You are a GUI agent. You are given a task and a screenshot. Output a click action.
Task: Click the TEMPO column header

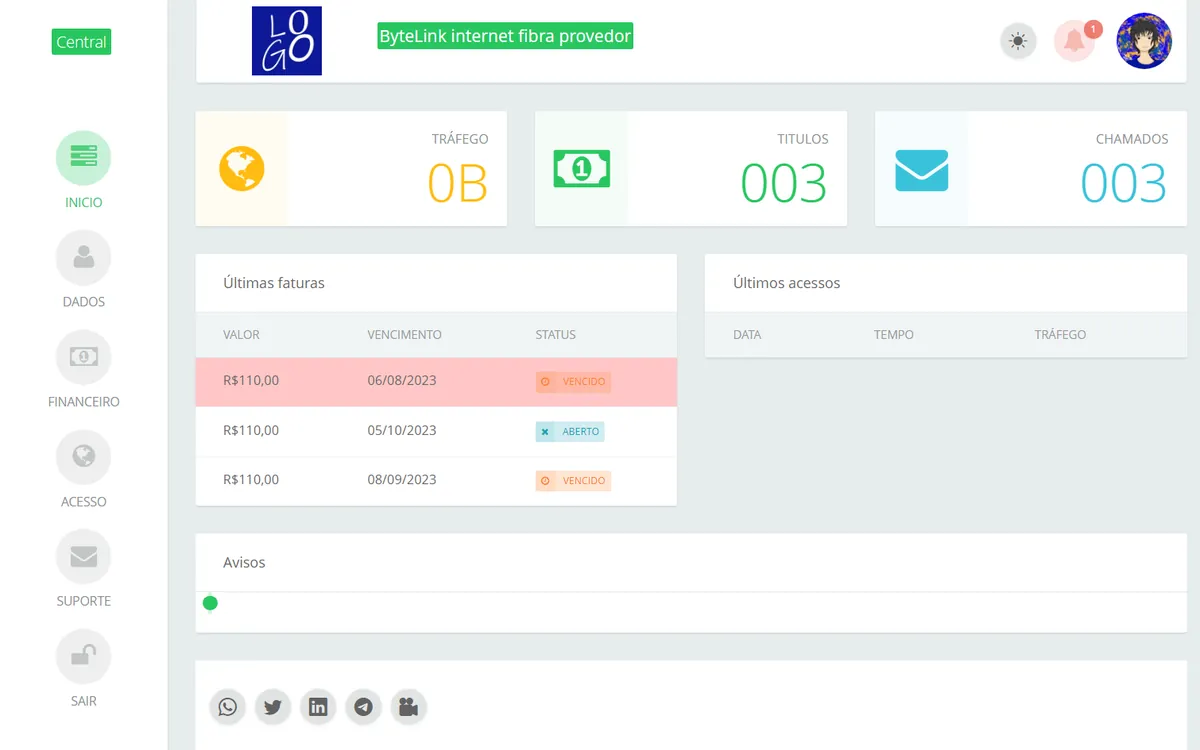894,335
